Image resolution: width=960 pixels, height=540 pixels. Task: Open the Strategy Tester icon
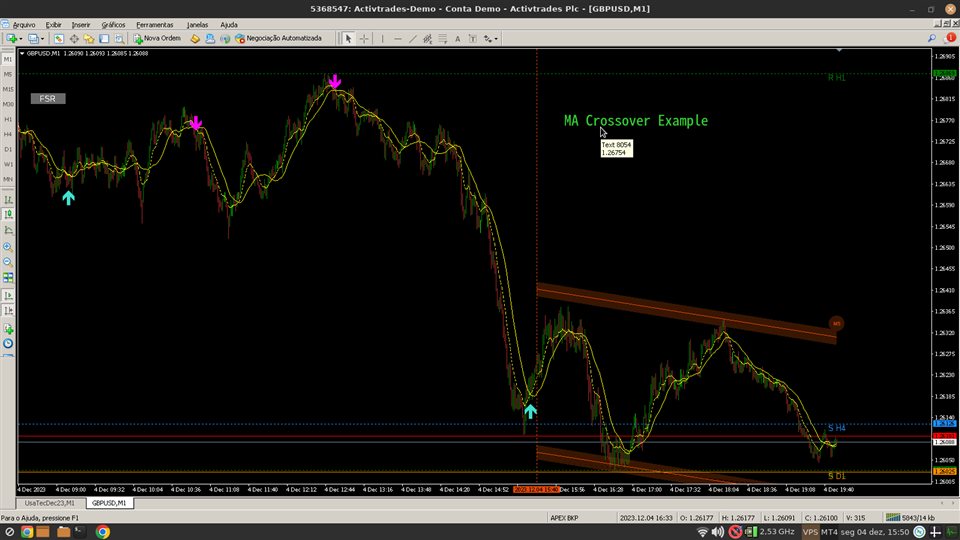pos(119,39)
